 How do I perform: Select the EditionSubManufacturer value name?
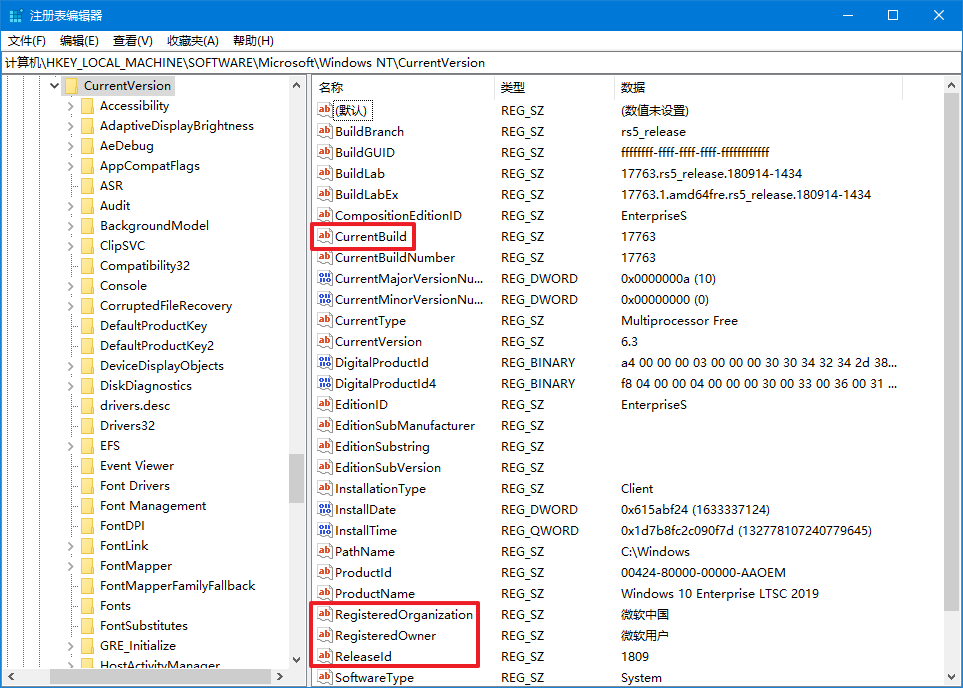click(405, 426)
